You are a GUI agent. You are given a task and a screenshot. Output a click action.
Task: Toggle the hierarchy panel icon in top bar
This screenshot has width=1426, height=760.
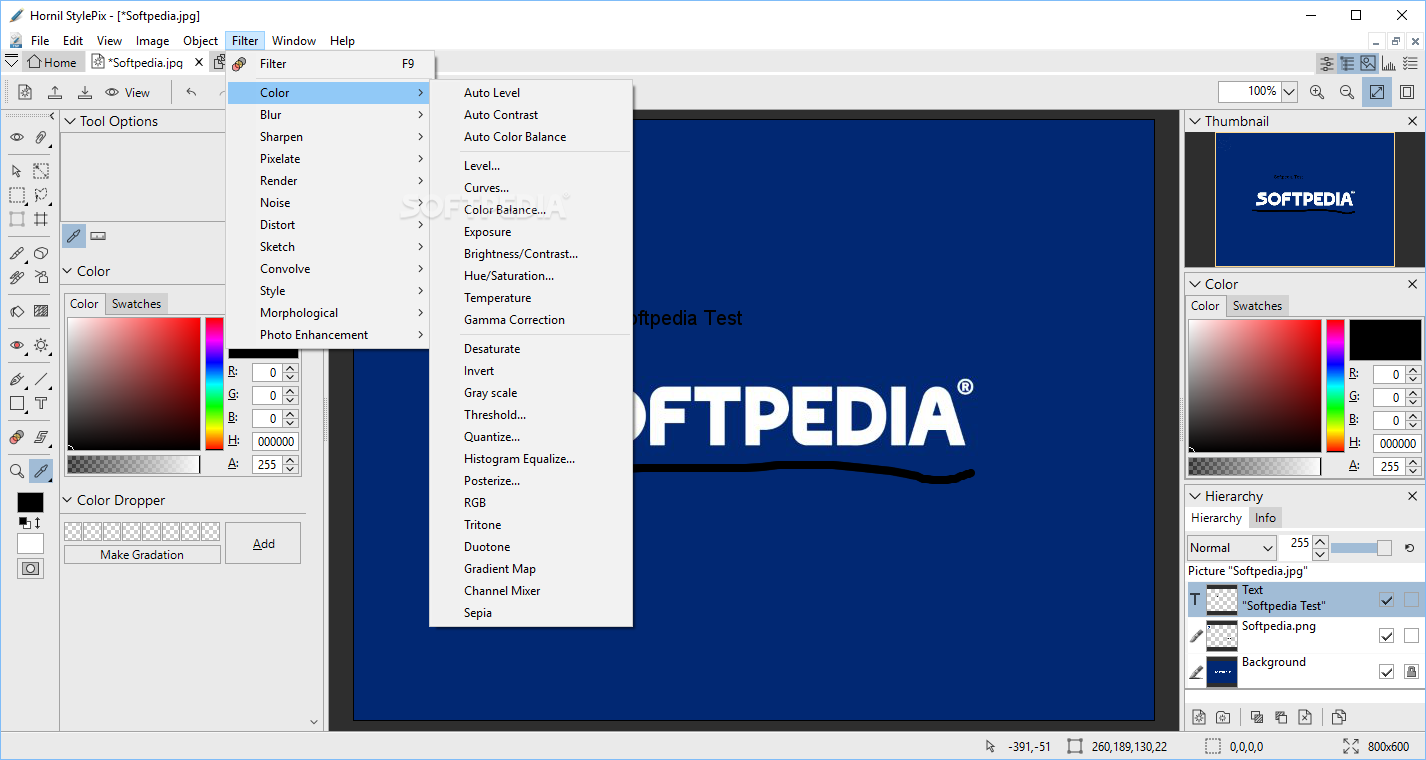(x=1347, y=63)
